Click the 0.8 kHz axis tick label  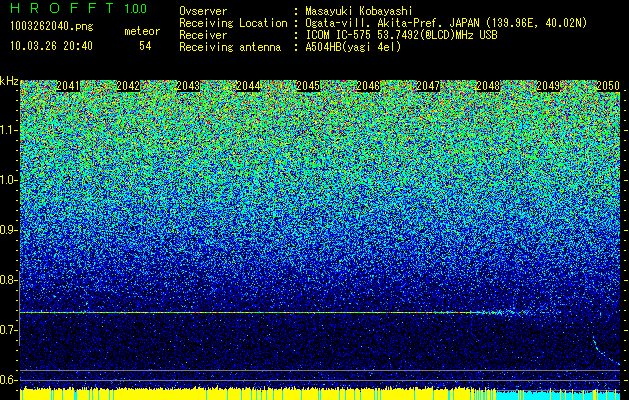(9, 280)
